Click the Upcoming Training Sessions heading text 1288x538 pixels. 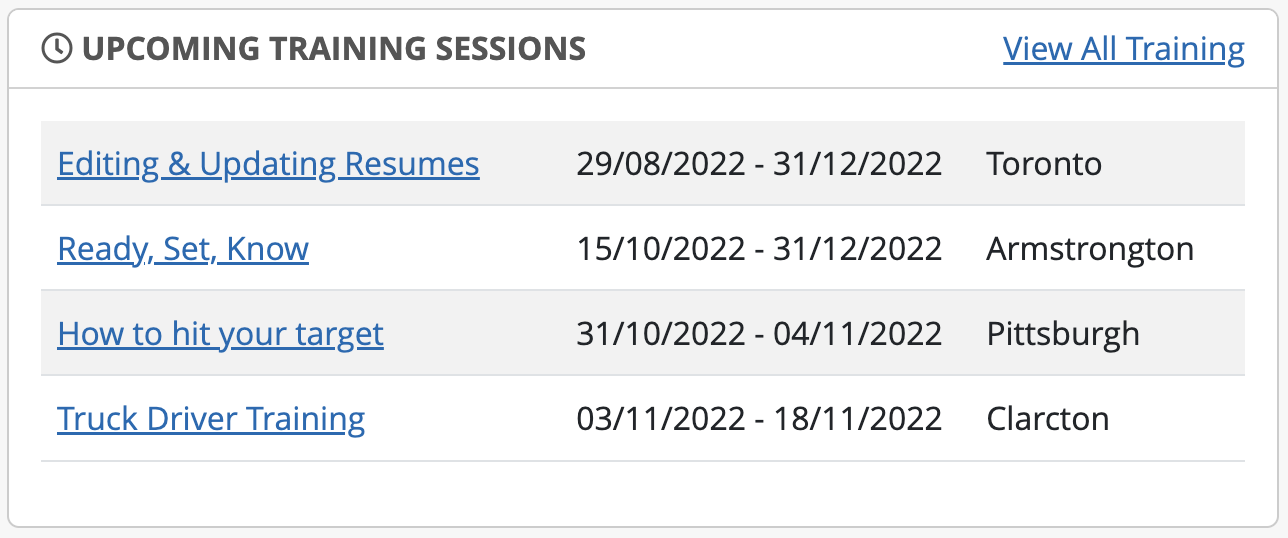coord(333,48)
